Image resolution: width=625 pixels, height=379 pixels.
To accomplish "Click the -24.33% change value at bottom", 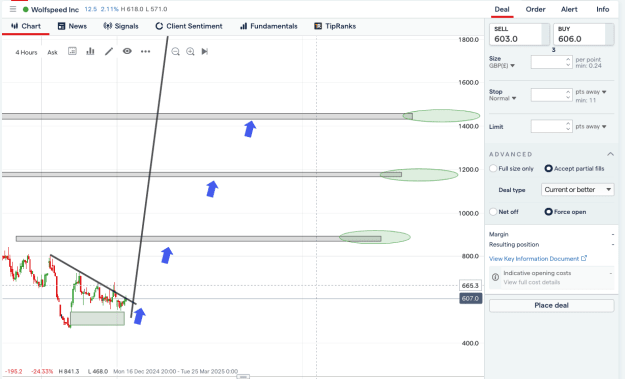I will (42, 371).
